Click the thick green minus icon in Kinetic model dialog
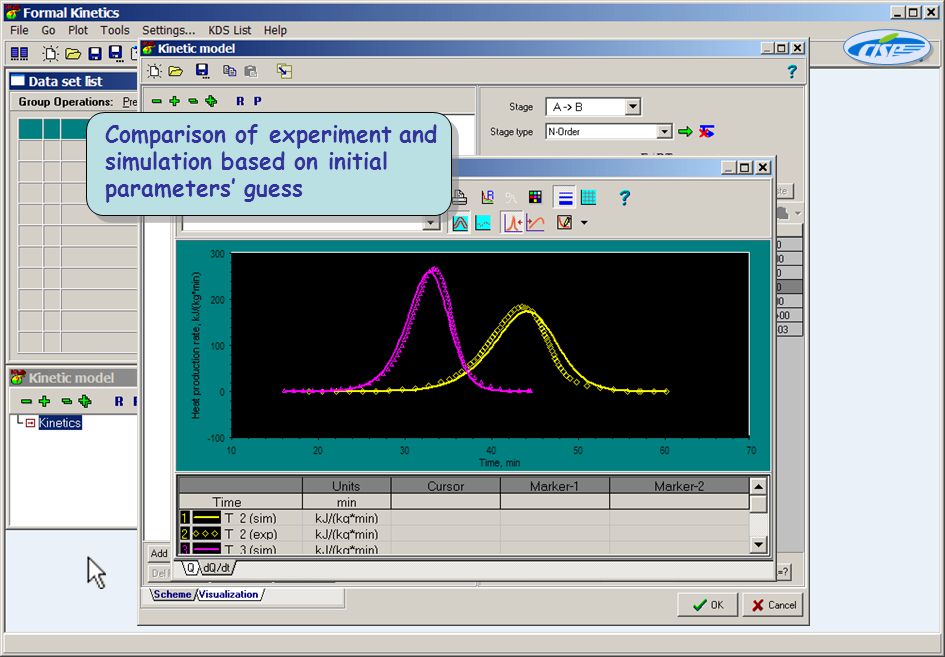Screen dimensions: 945x657 193,101
